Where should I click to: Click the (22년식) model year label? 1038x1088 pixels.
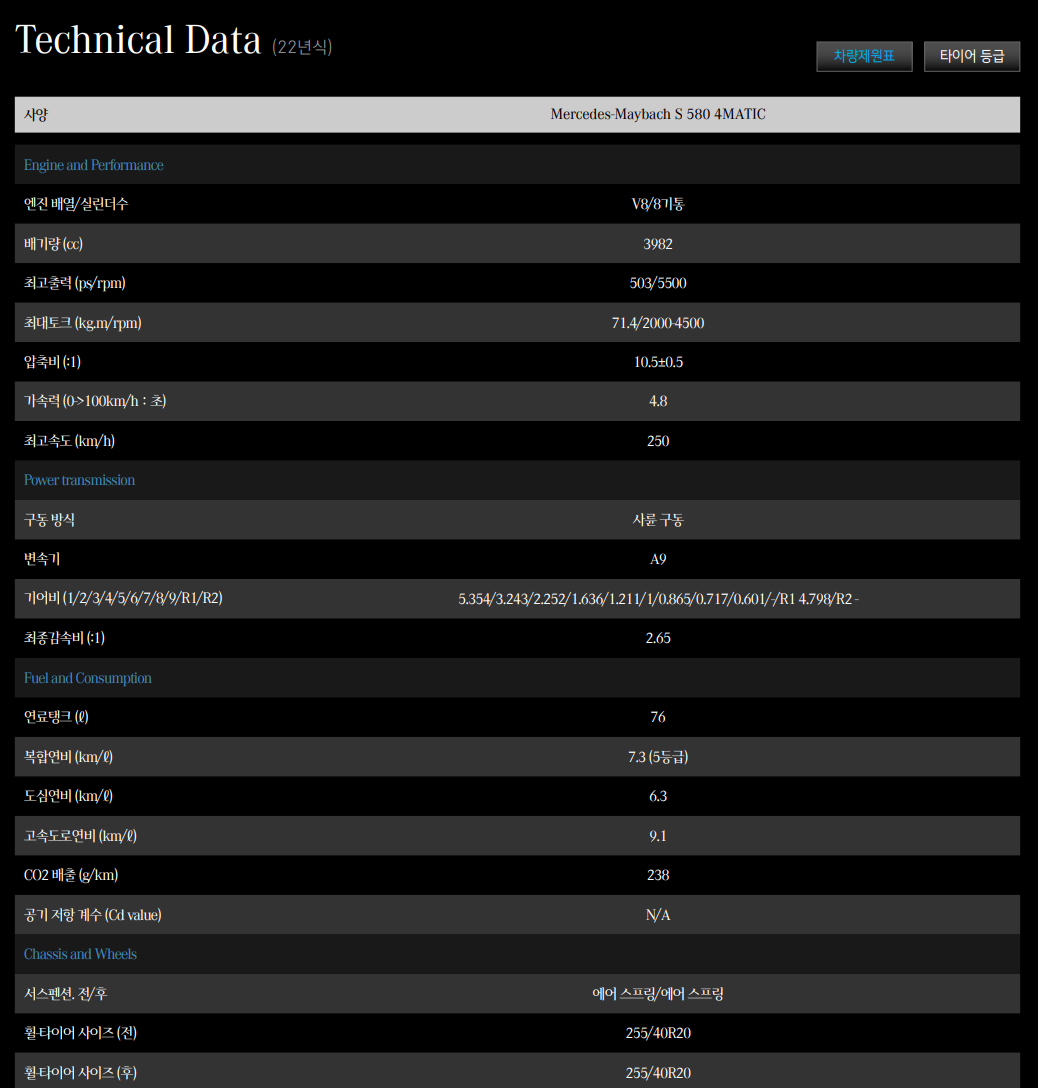(x=302, y=46)
